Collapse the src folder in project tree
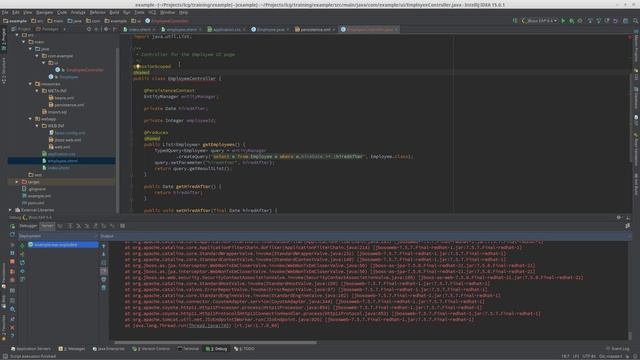The width and height of the screenshot is (640, 360). coord(17,35)
